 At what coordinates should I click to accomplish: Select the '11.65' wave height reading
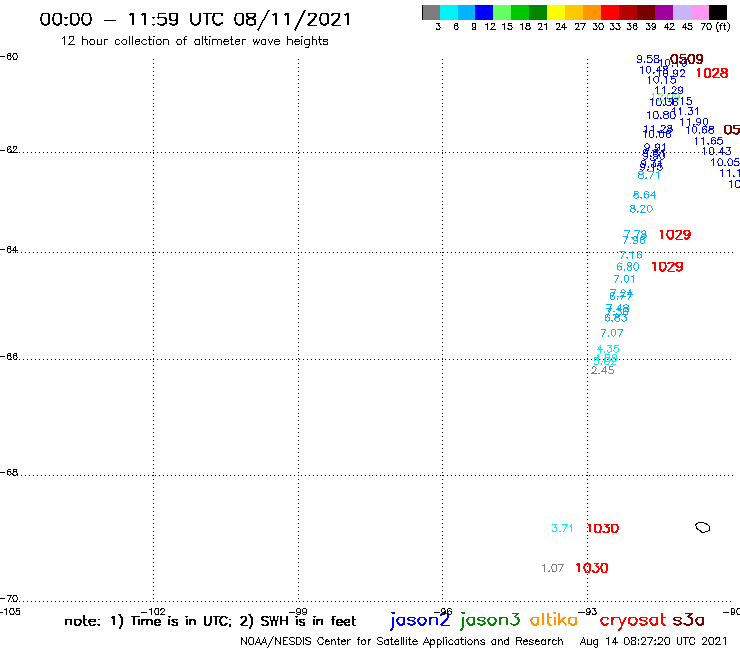pyautogui.click(x=708, y=141)
